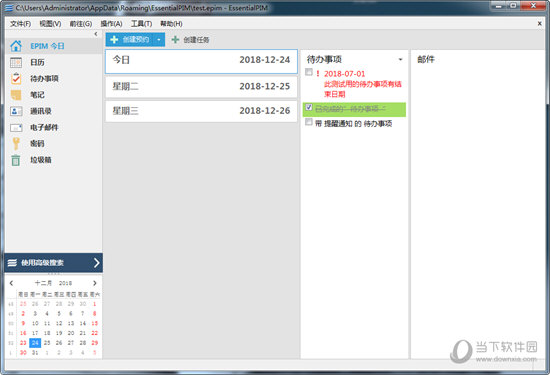Select 31 in the mini calendar
Image resolution: width=550 pixels, height=375 pixels.
pyautogui.click(x=35, y=353)
